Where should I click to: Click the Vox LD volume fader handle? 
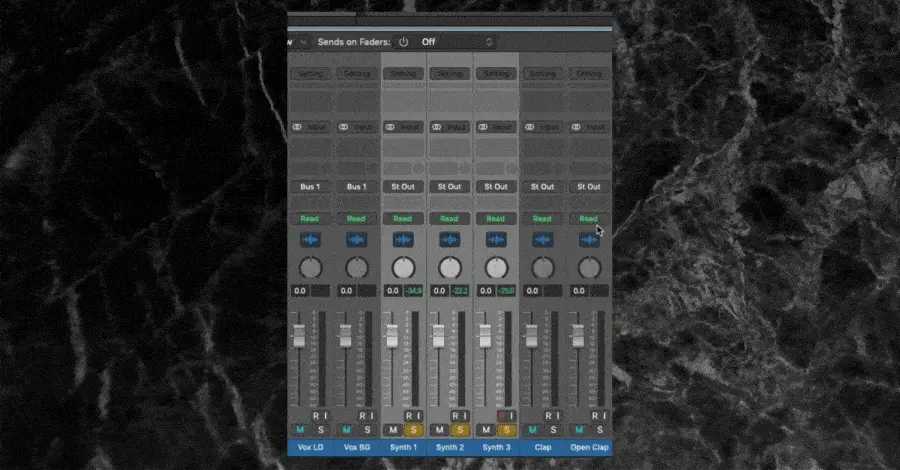coord(299,336)
